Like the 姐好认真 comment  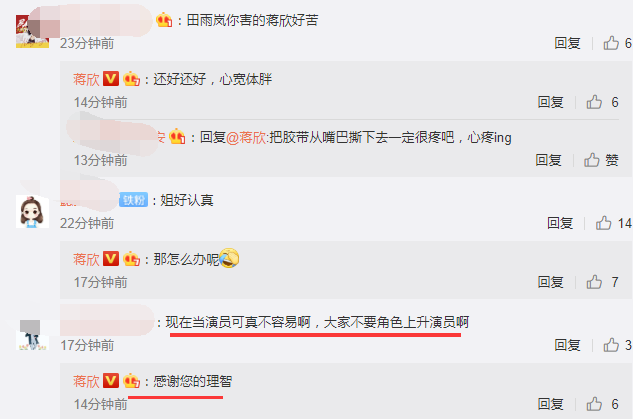pos(604,223)
